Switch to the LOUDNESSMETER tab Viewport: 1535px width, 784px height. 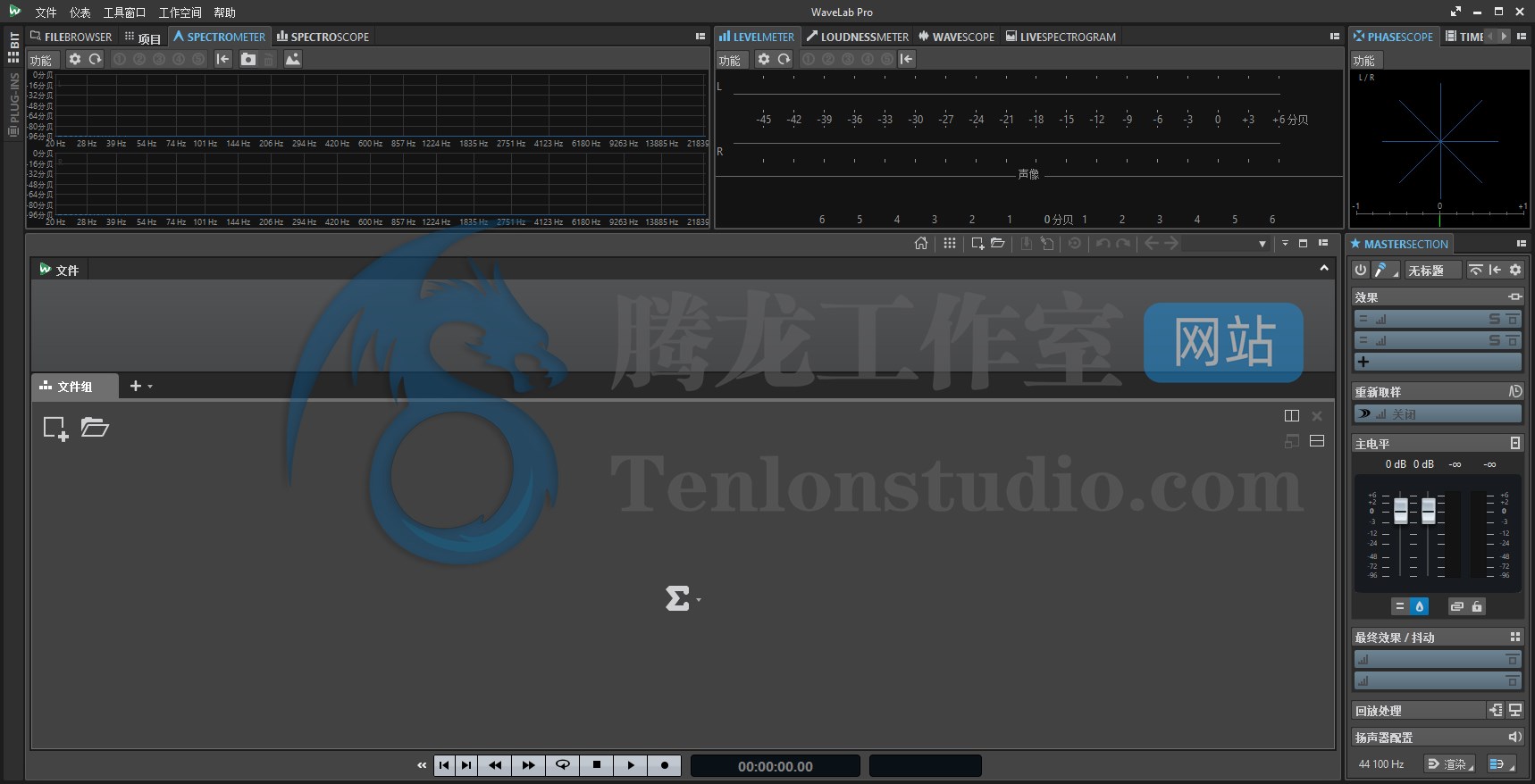click(857, 37)
